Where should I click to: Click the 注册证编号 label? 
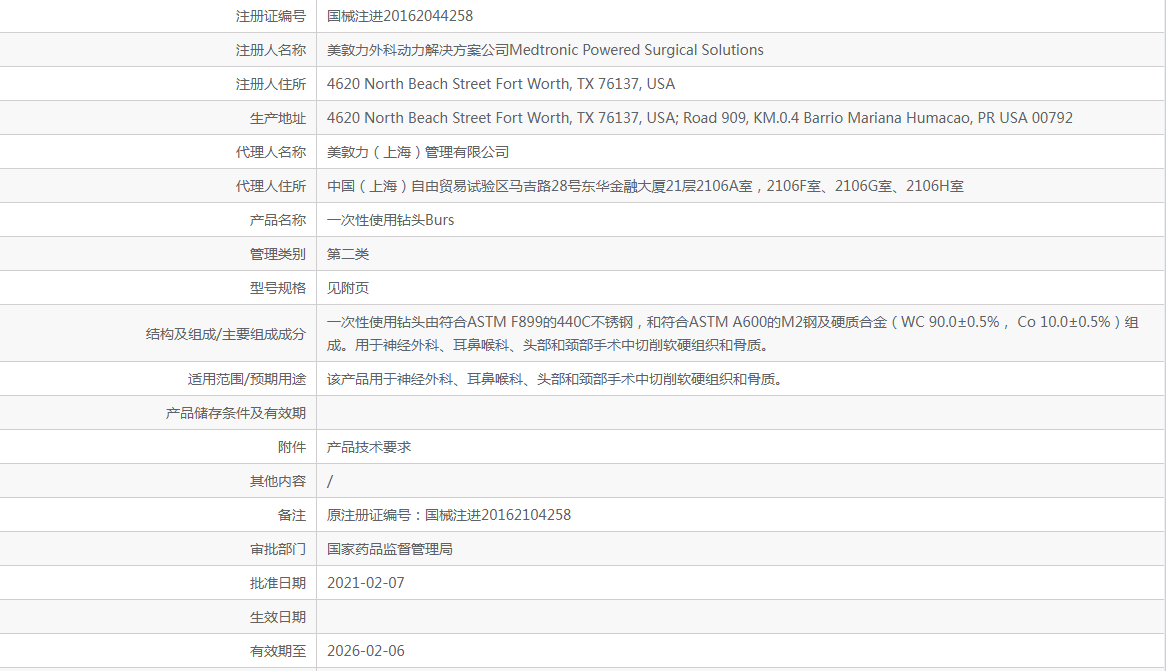[271, 16]
